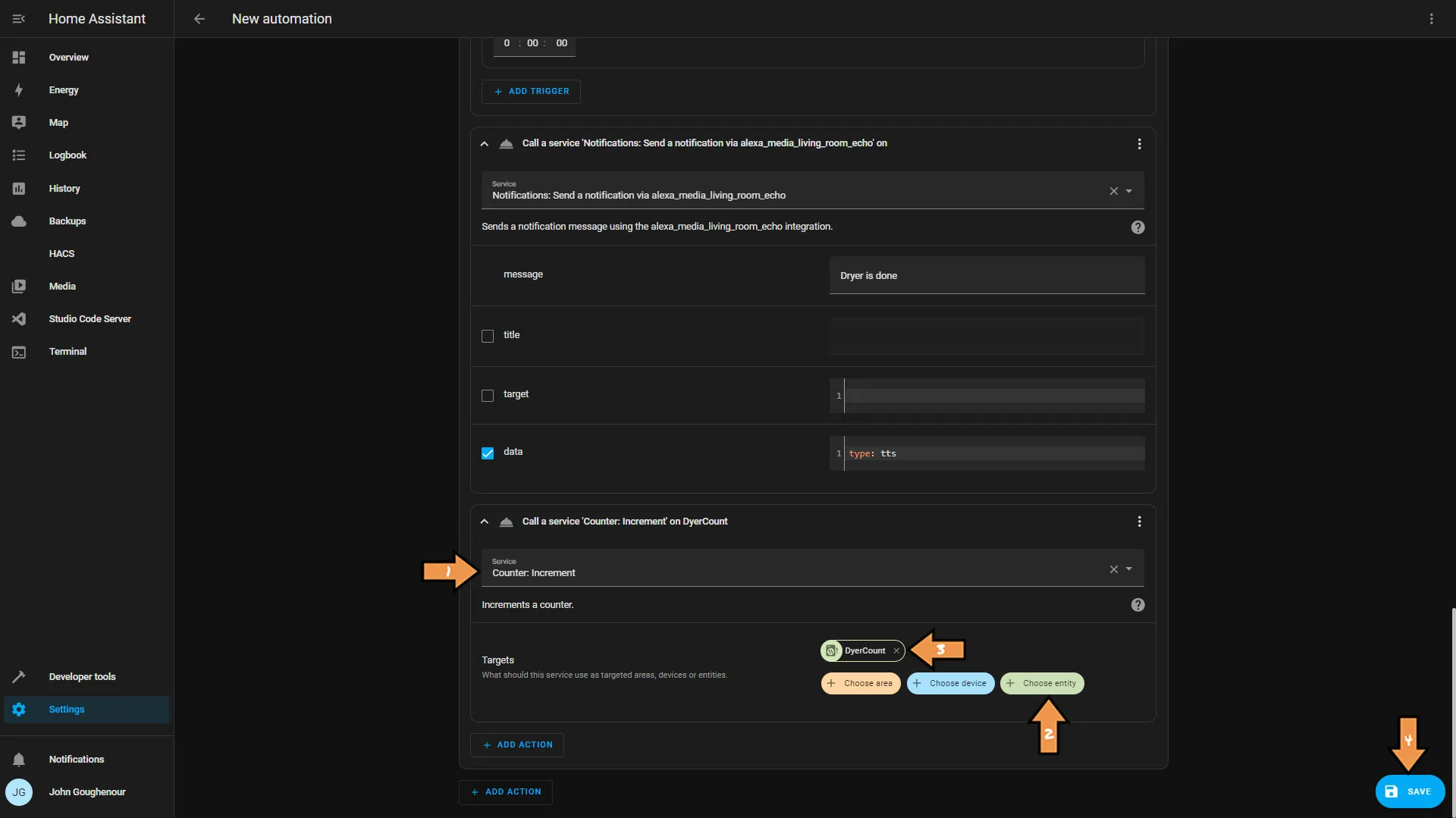Image resolution: width=1456 pixels, height=818 pixels.
Task: Edit the 'Dryer is done' message field
Action: point(987,275)
